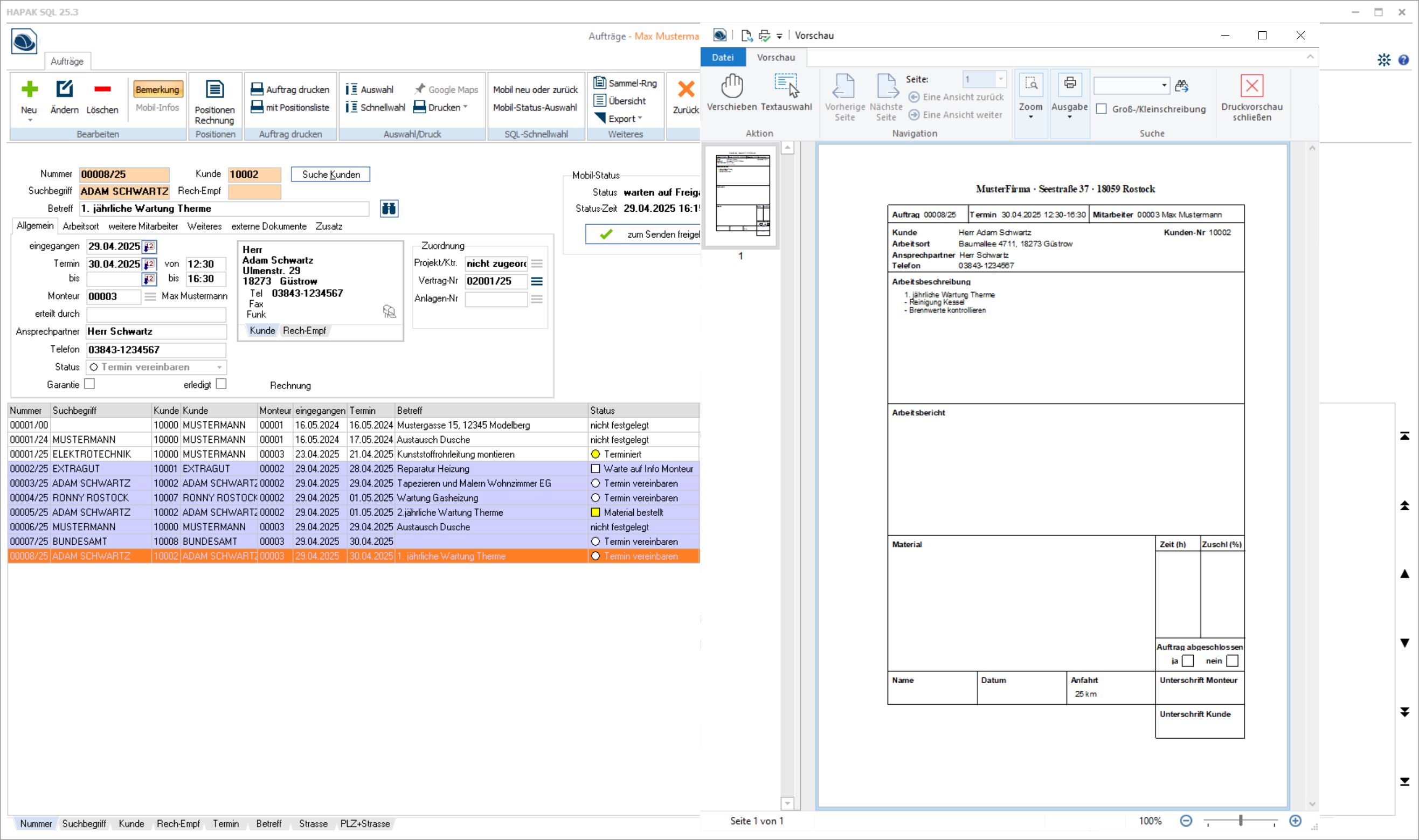Select the Verschieben hand tool
1419x840 pixels.
coord(731,86)
